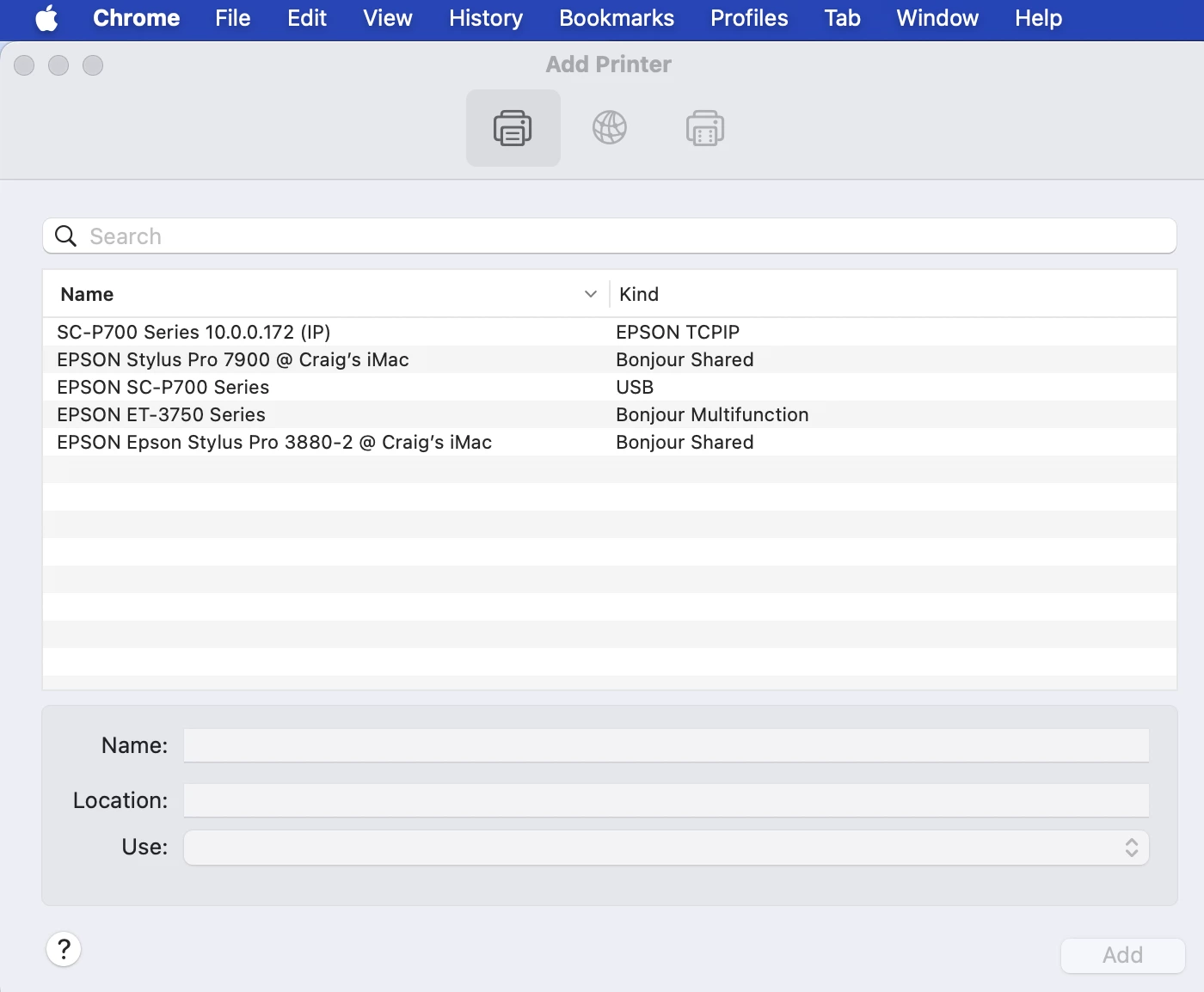Open the View menu
Image resolution: width=1204 pixels, height=992 pixels.
pos(388,18)
